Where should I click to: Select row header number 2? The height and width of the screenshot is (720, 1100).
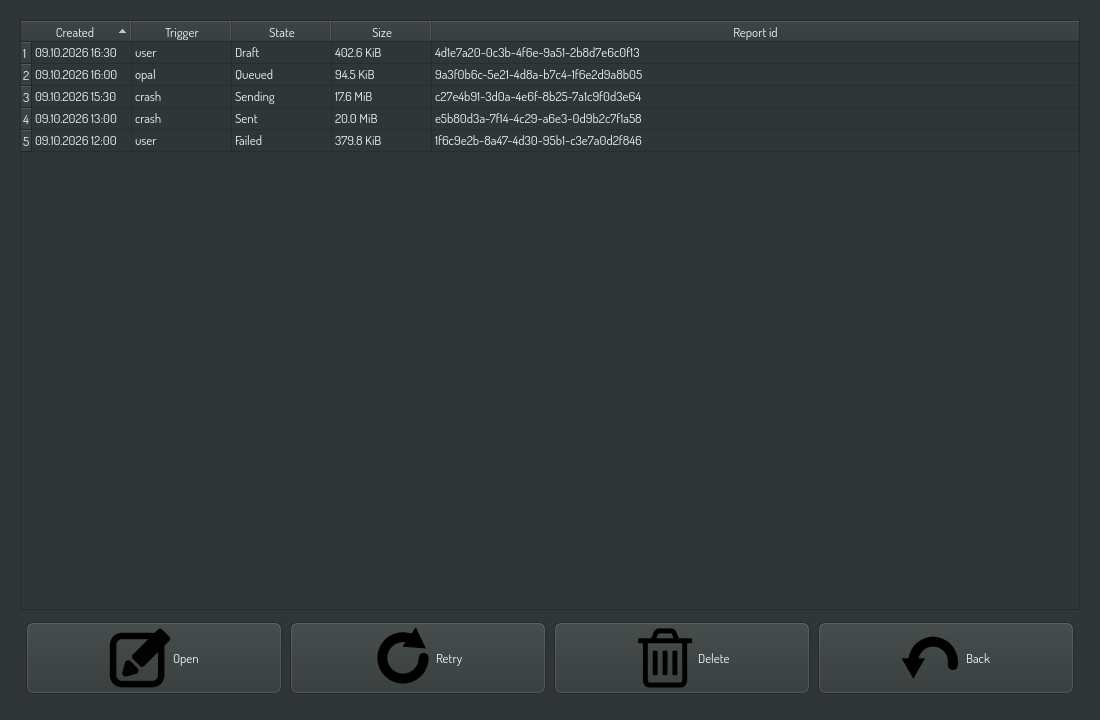(26, 75)
